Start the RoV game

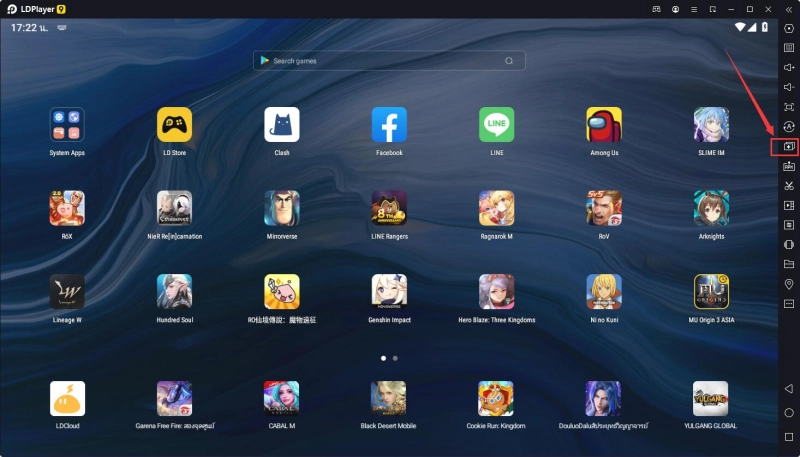point(604,208)
